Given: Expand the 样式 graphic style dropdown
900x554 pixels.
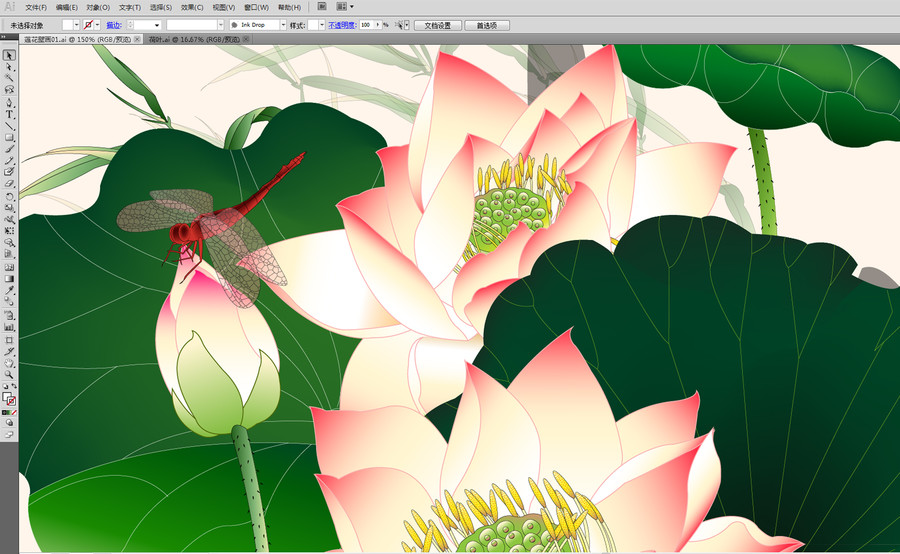Looking at the screenshot, I should pos(322,25).
